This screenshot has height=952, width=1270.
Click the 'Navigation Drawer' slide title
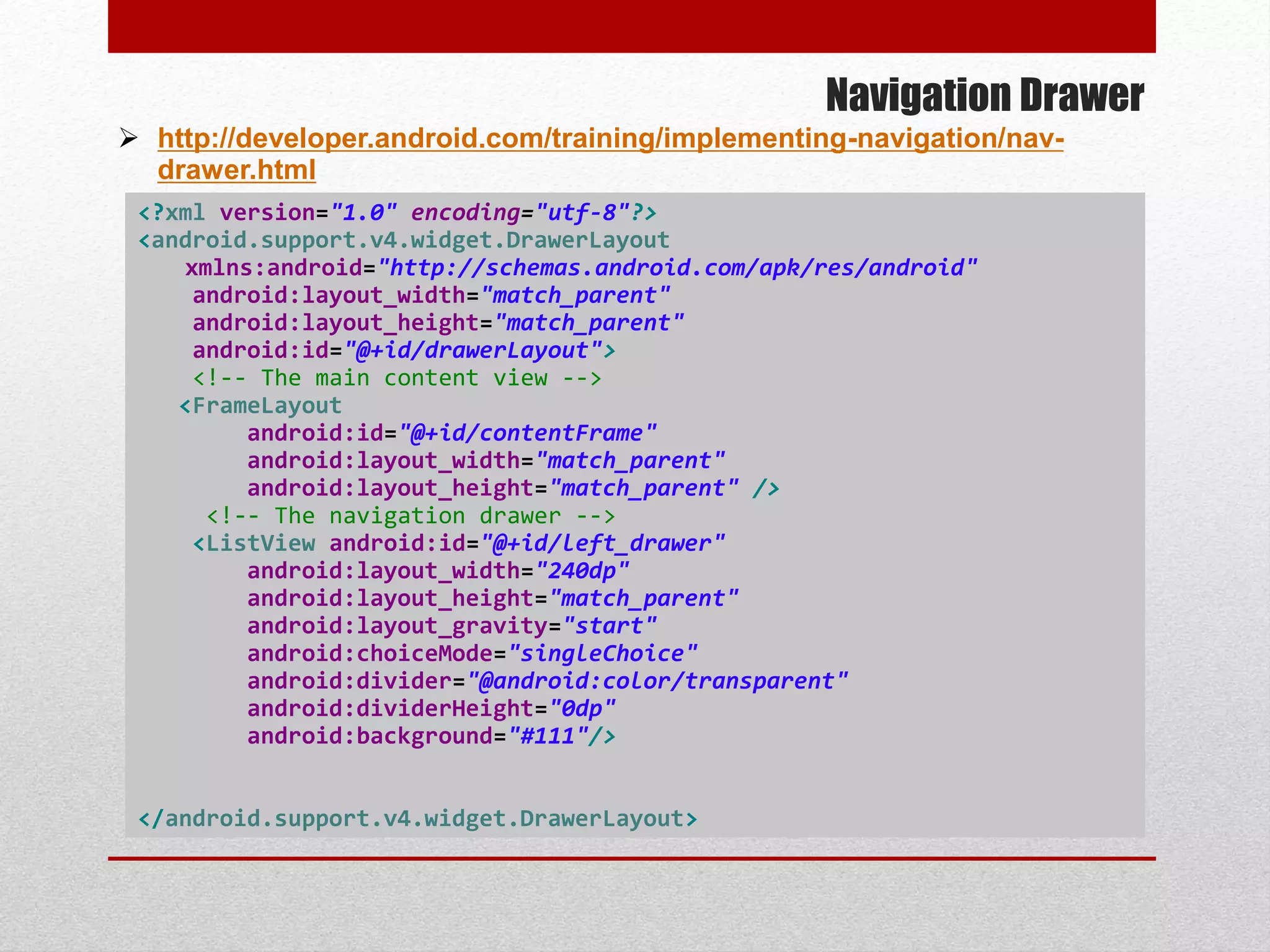tap(985, 95)
